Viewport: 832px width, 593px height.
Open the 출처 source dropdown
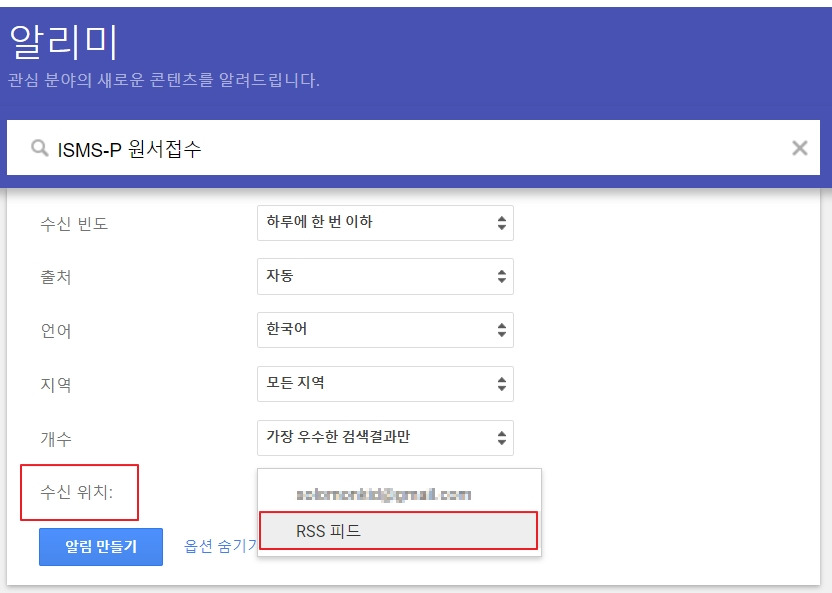pyautogui.click(x=385, y=276)
